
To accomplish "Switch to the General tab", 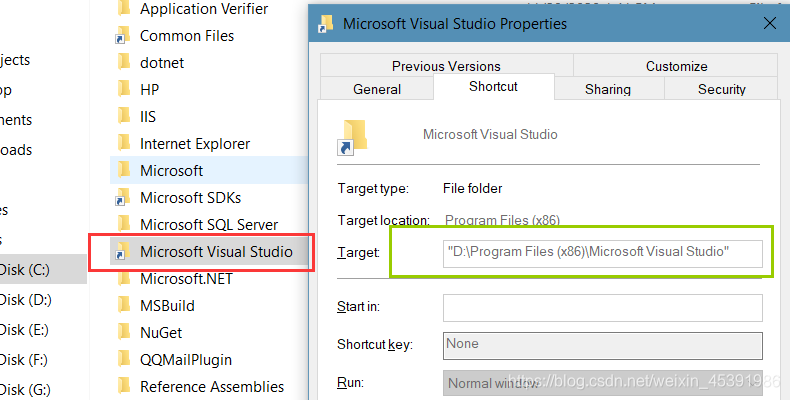I will pyautogui.click(x=377, y=89).
